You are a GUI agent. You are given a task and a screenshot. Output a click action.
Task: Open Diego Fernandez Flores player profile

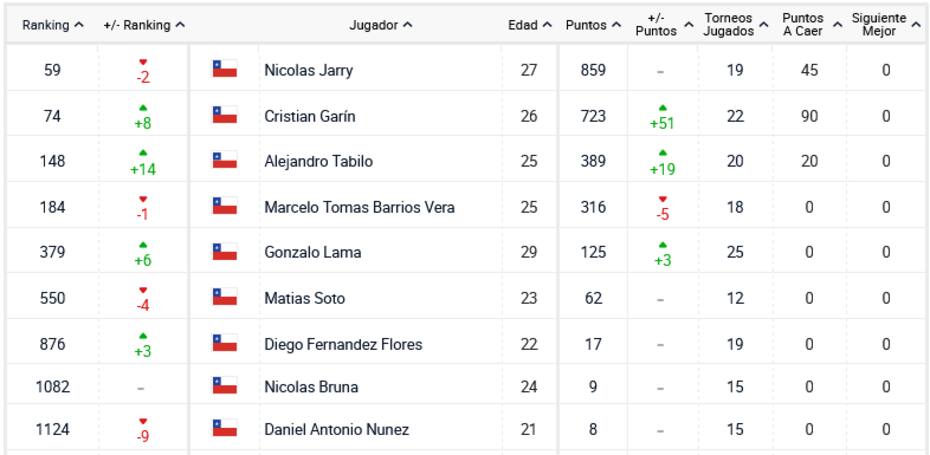pos(343,344)
